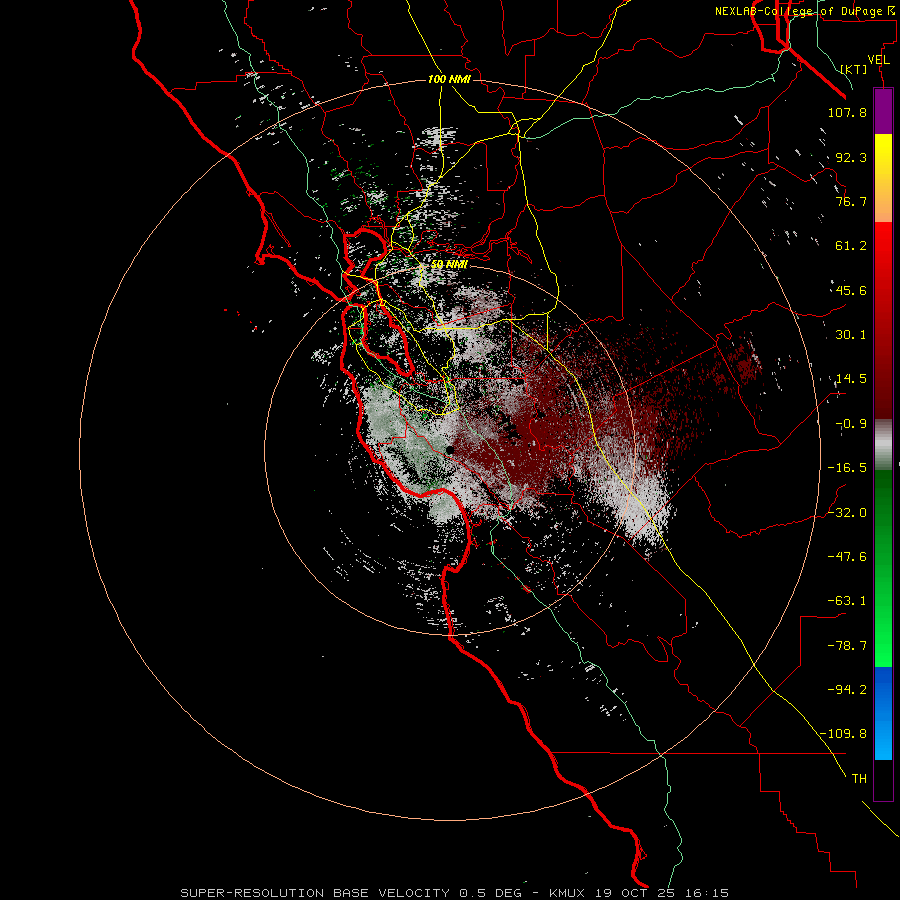Select the 14.5 scale label
The image size is (900, 900).
(851, 379)
